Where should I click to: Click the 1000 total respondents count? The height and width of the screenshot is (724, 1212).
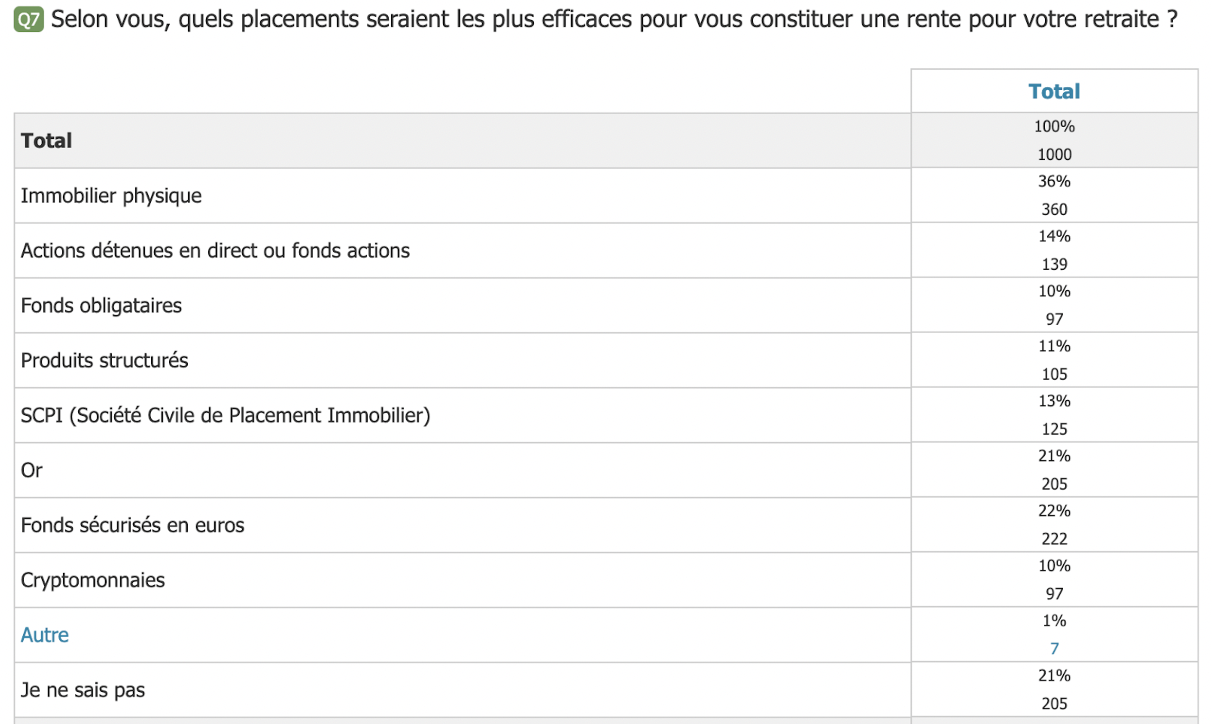point(1054,154)
